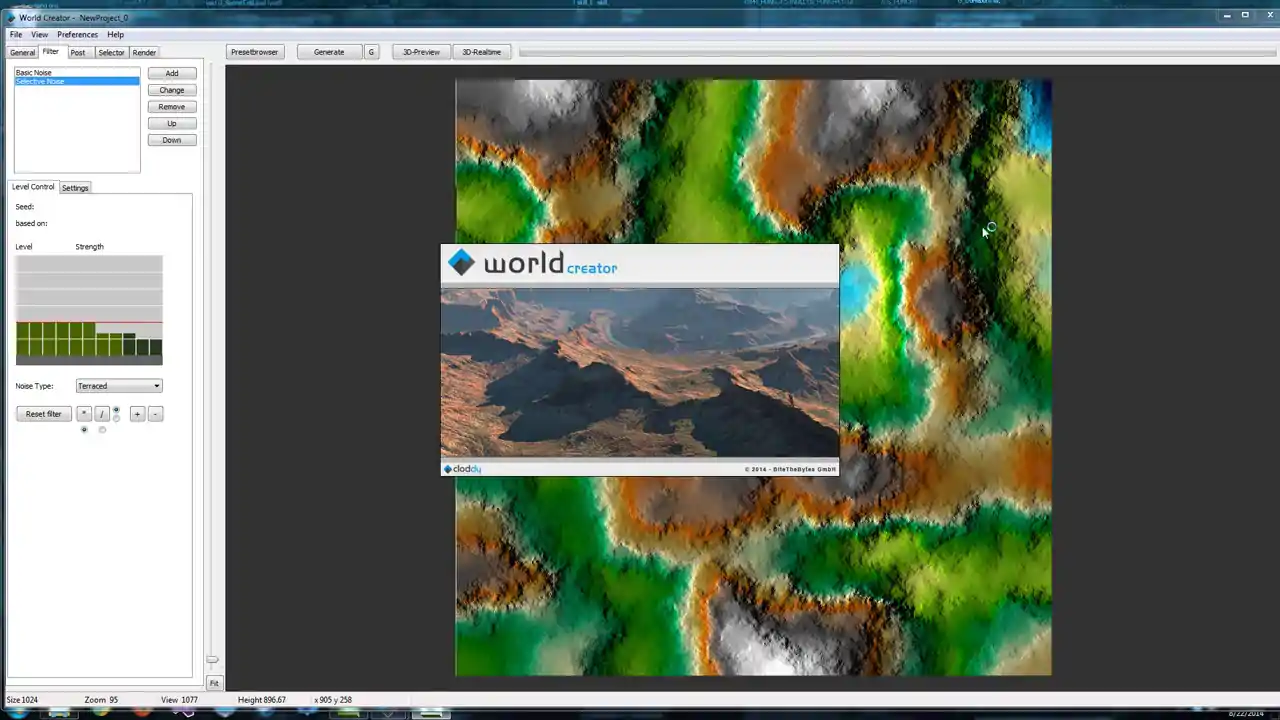
Task: Select the lower radio button beside divide
Action: 116,418
